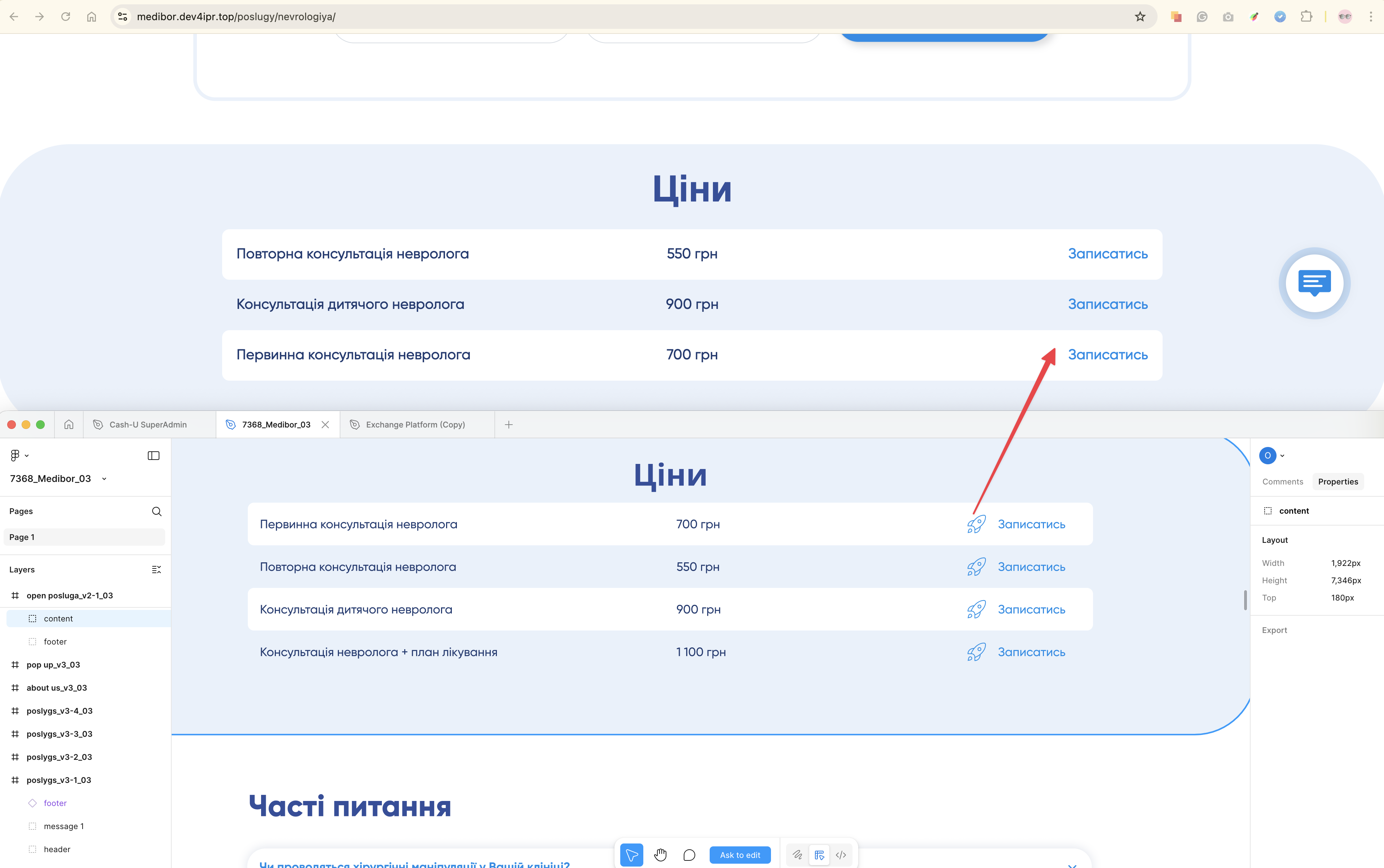1384x868 pixels.
Task: Switch to the Comments tab
Action: pos(1282,482)
